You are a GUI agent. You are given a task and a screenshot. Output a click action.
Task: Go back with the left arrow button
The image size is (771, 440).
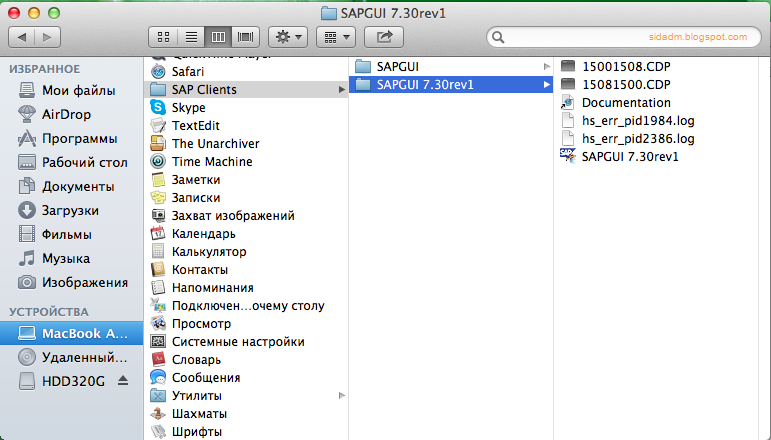22,37
